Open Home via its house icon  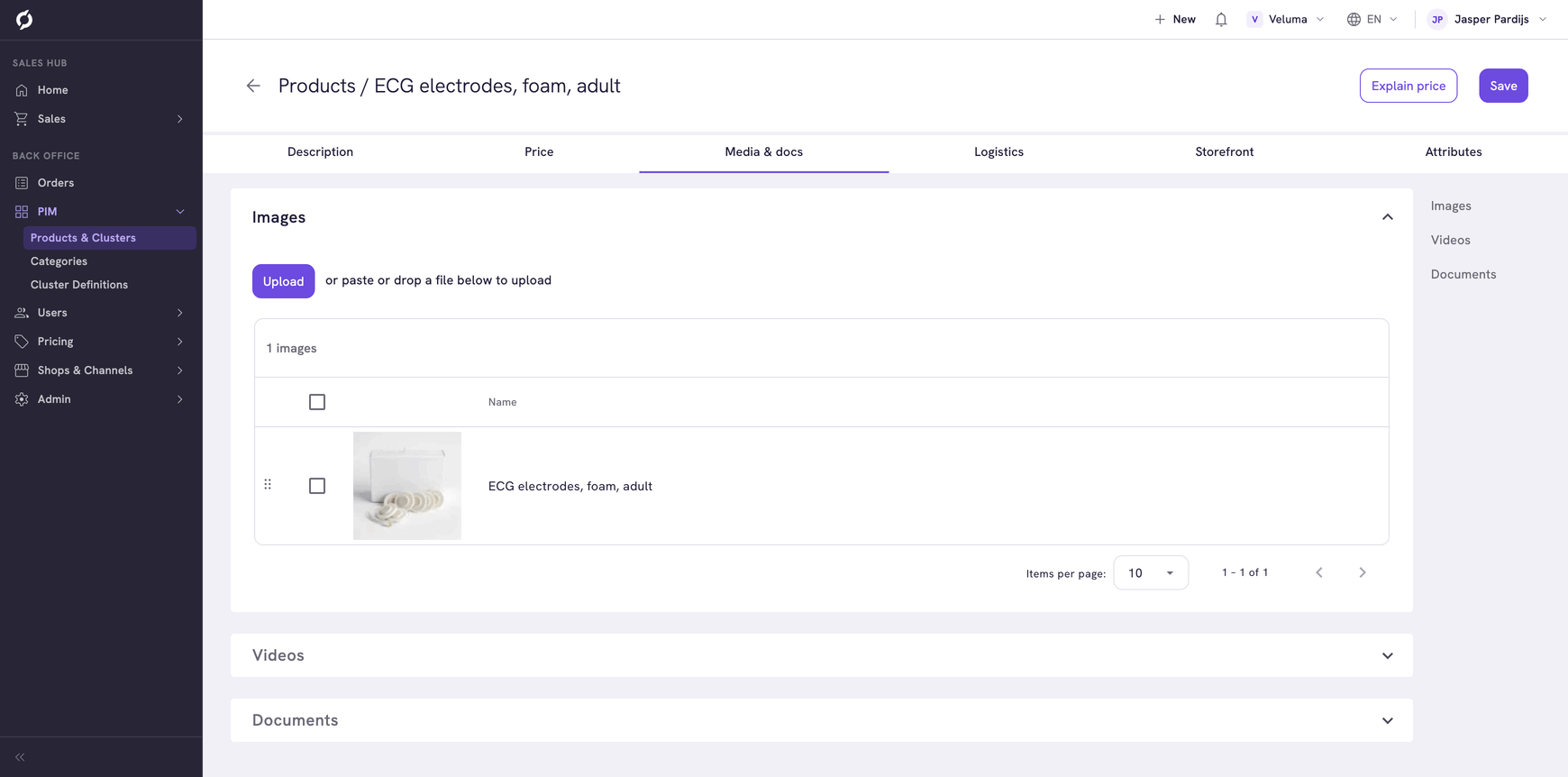coord(22,90)
